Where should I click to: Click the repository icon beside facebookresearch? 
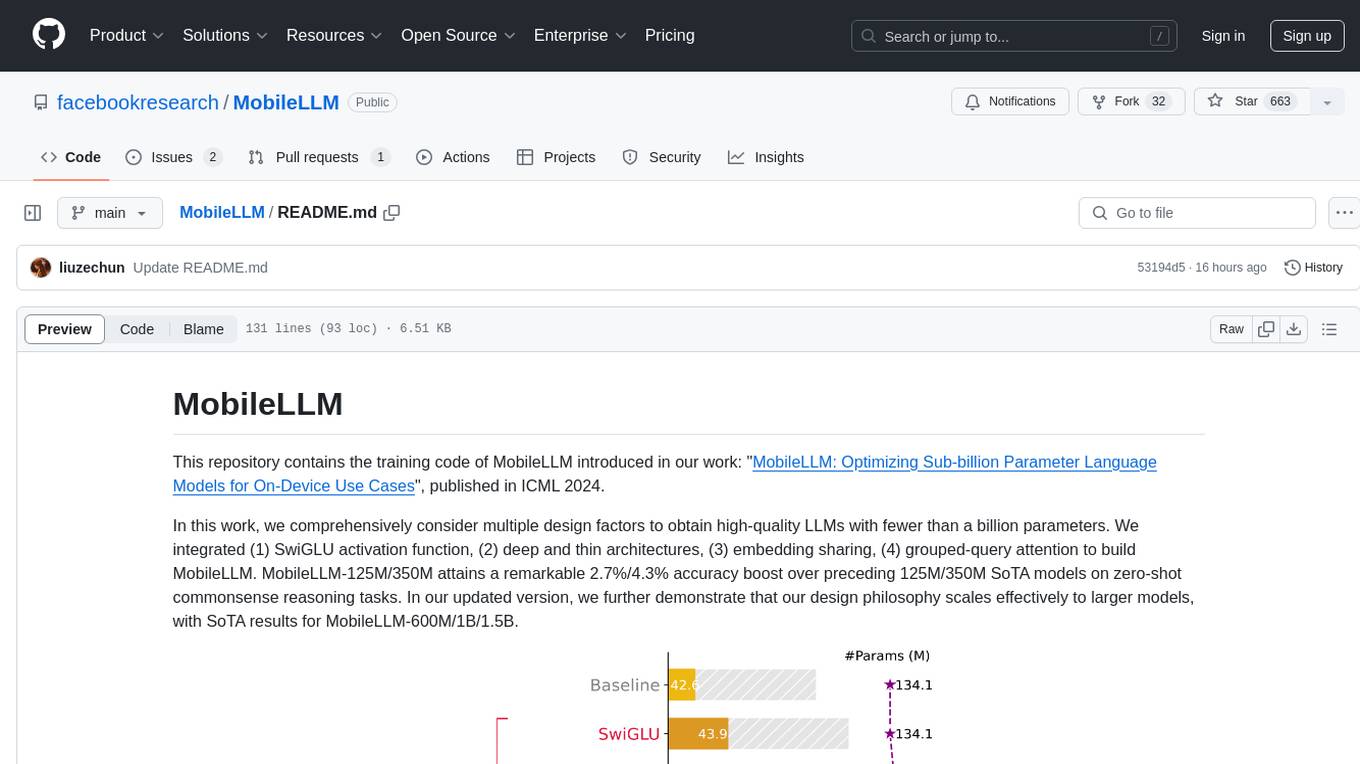pyautogui.click(x=41, y=102)
